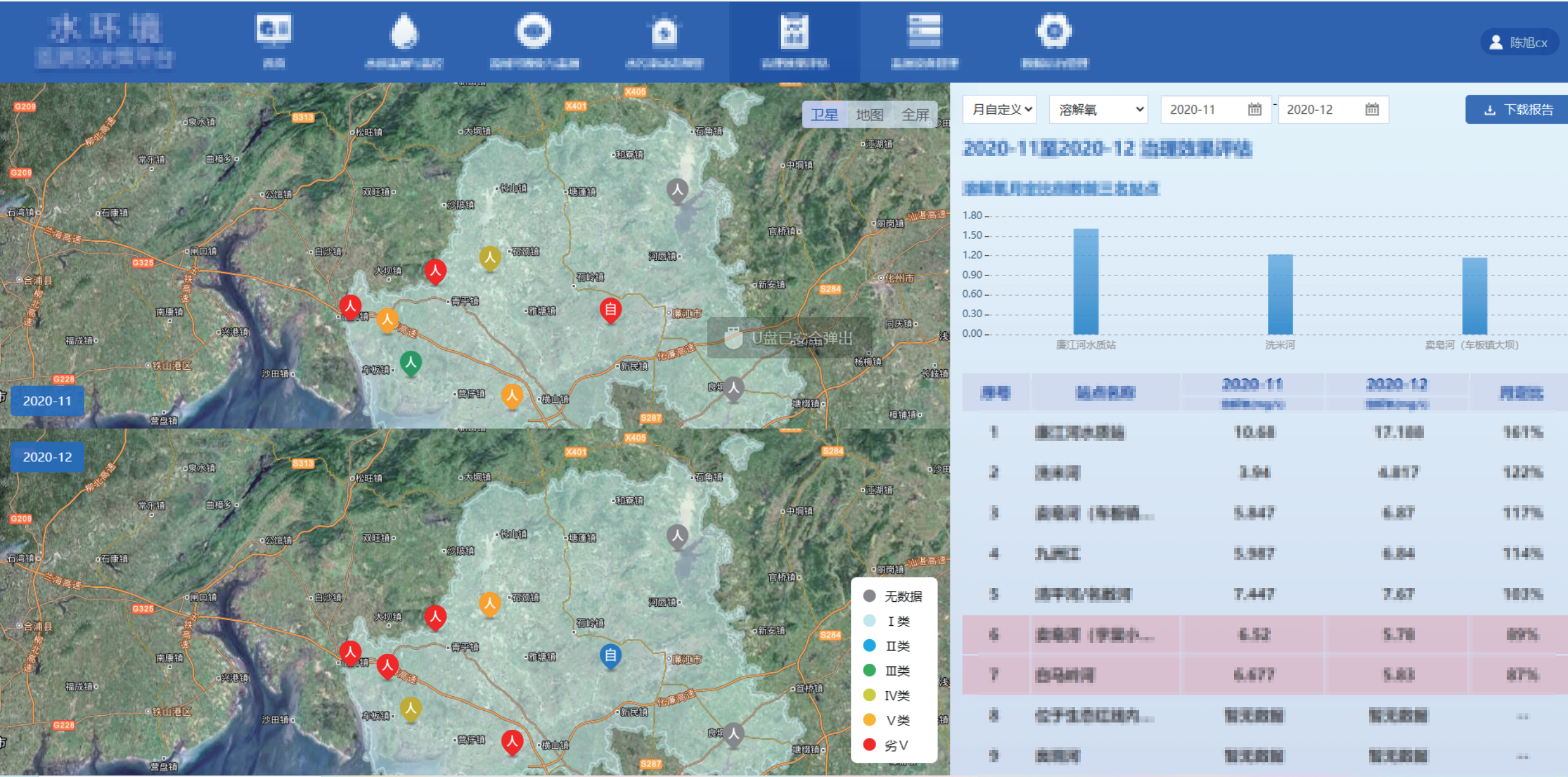Click the 化州市 label on upper map
Image resolution: width=1568 pixels, height=777 pixels.
899,278
